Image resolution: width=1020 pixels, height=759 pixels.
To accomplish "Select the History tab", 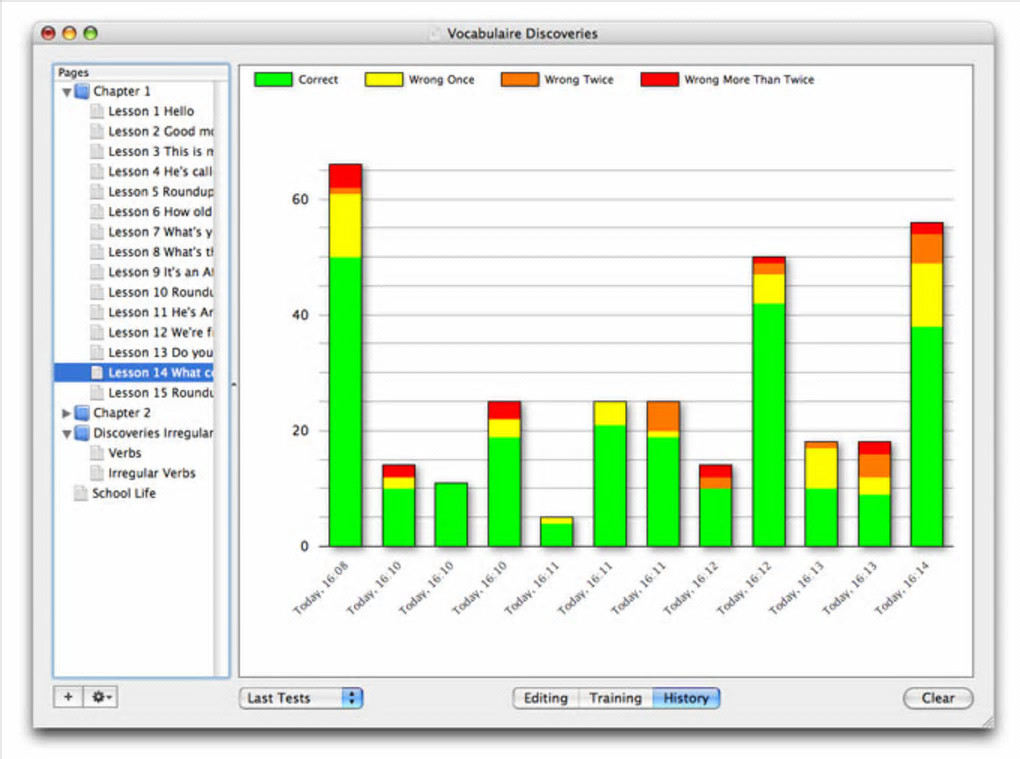I will [x=686, y=698].
